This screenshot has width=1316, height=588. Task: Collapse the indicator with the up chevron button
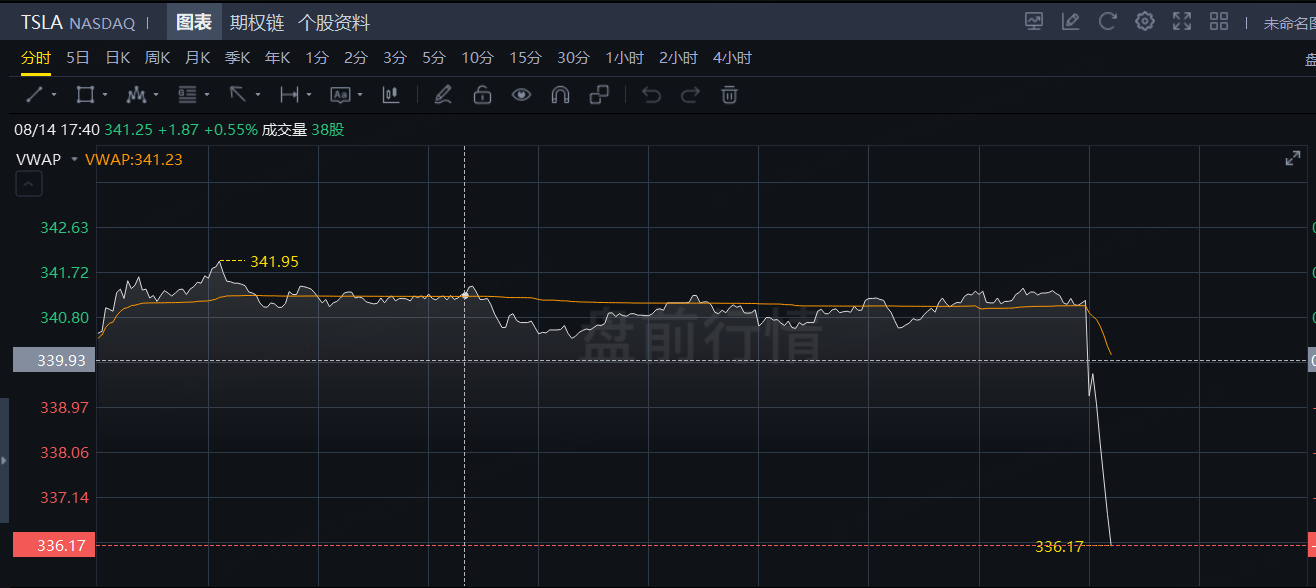29,184
